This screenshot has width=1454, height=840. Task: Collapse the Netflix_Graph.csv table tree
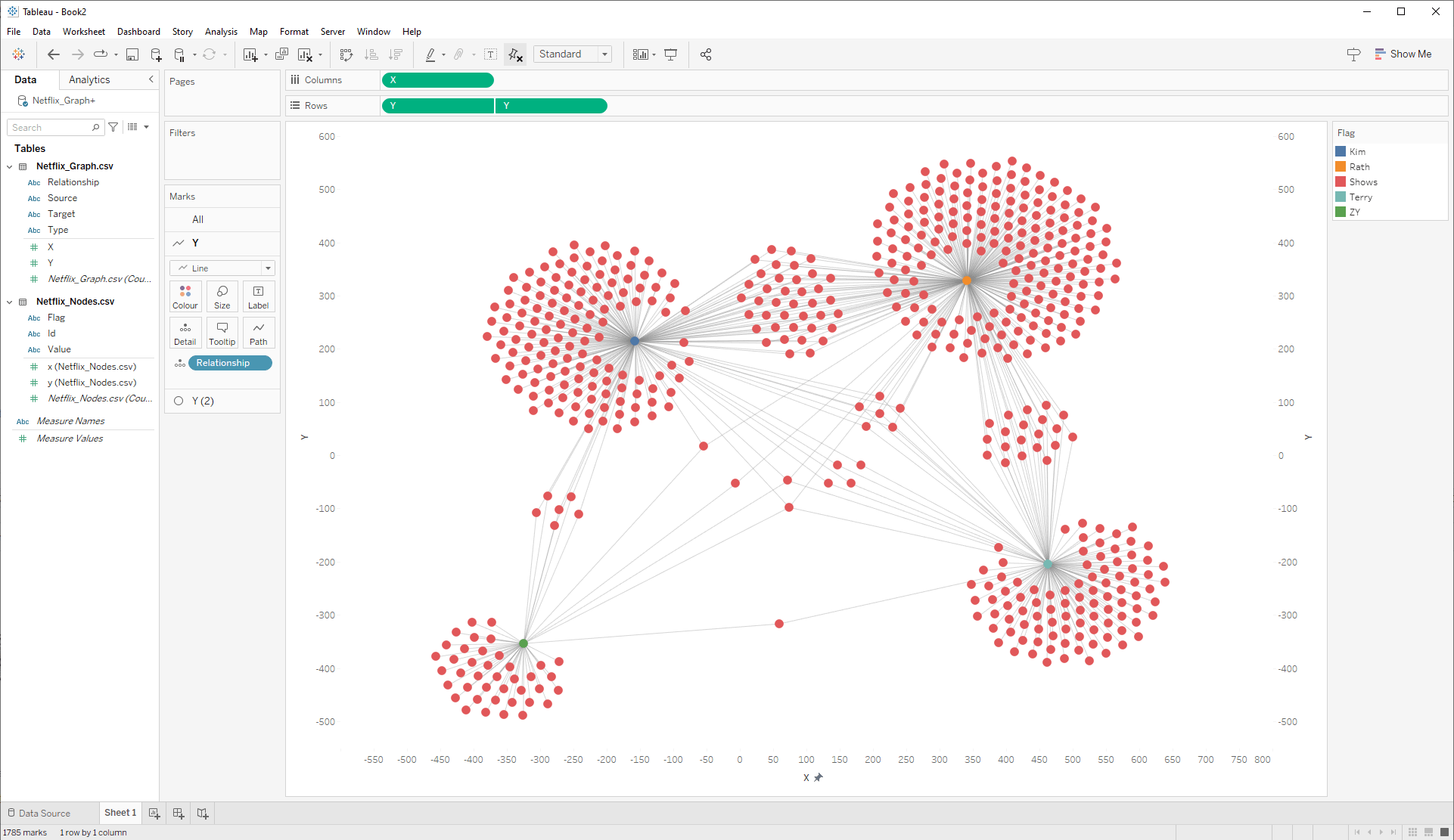click(x=10, y=166)
